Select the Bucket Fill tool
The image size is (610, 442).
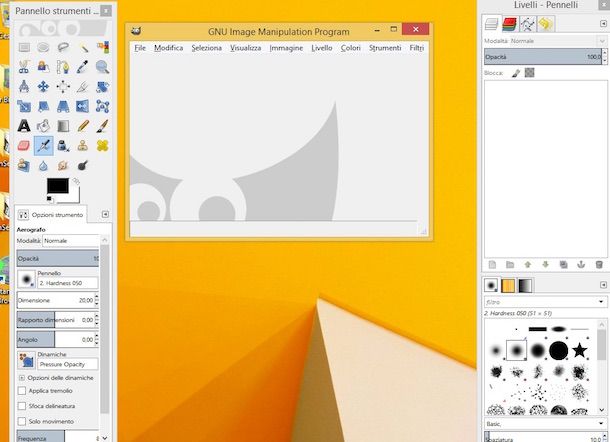pos(43,126)
